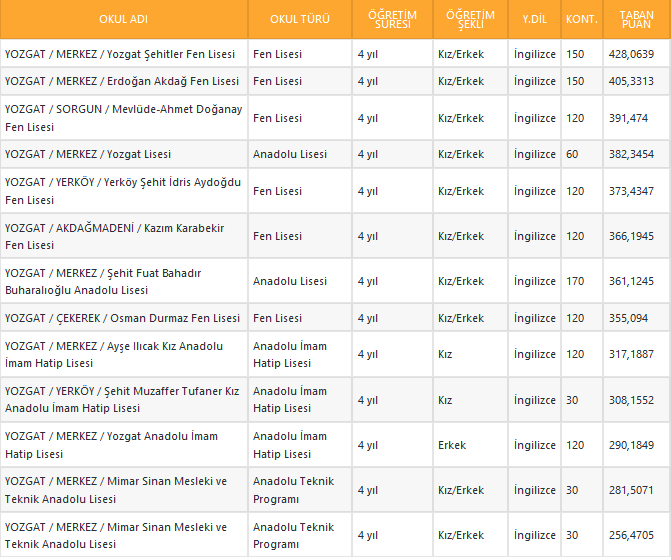Select the ÖĞRETİM SÜRESİ column header
This screenshot has height=560, width=671.
click(392, 19)
